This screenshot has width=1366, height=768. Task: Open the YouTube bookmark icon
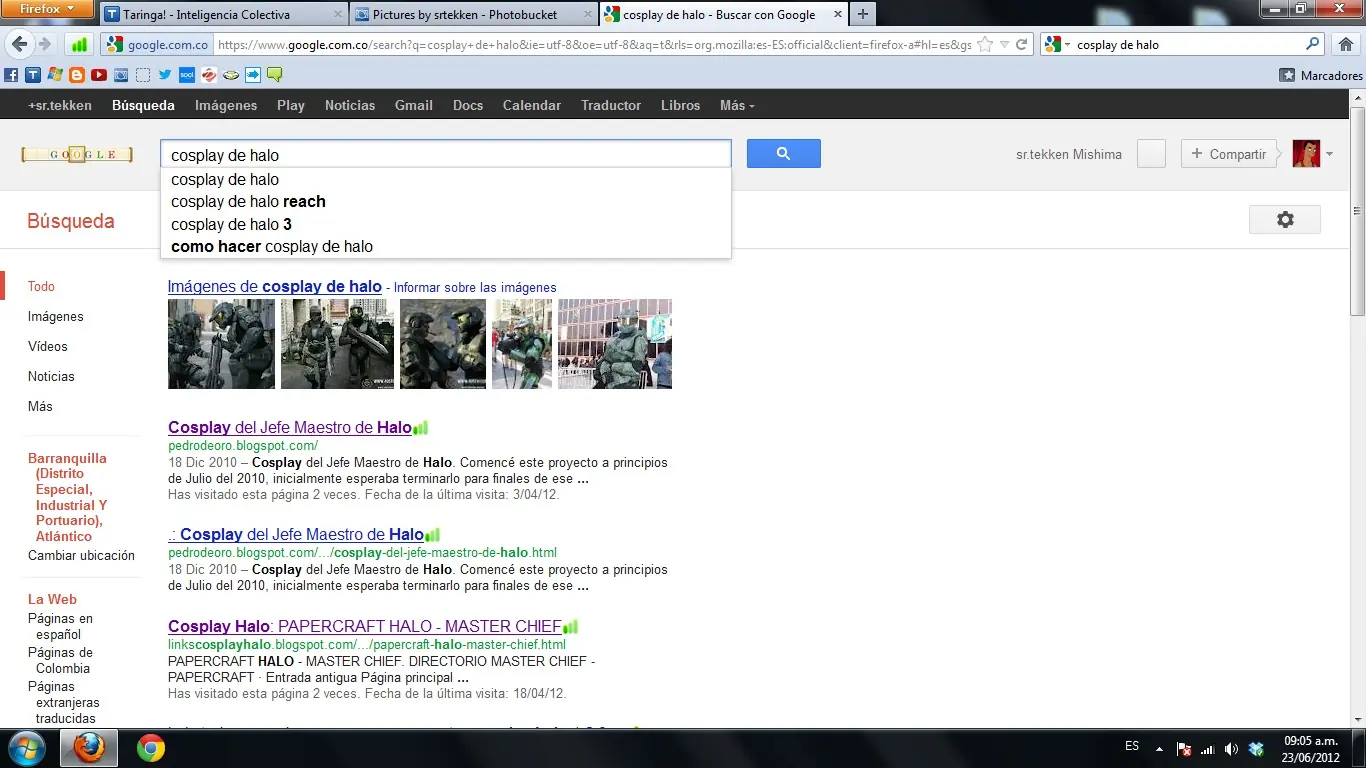click(99, 75)
